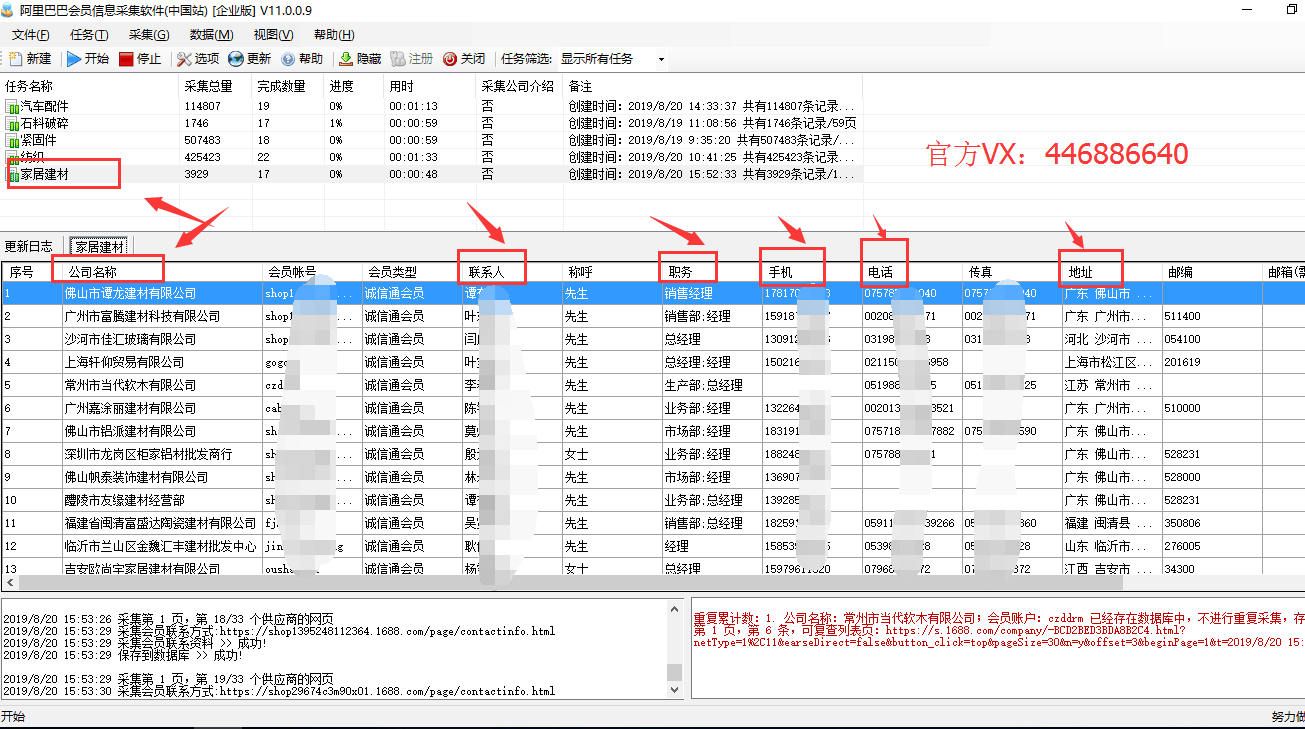Select row 上海轩仰贸易有限公司
This screenshot has height=729, width=1305.
tap(652, 362)
